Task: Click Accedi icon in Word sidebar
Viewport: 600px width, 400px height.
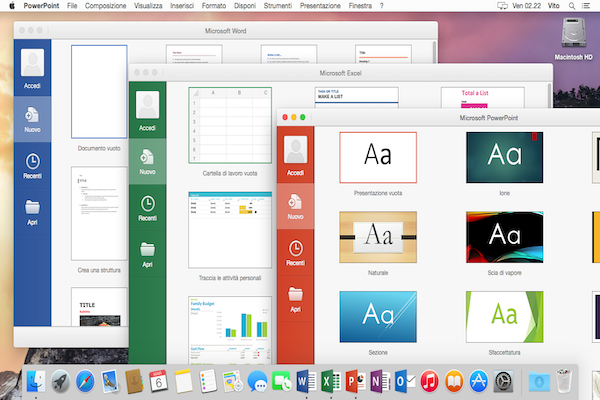Action: 33,63
